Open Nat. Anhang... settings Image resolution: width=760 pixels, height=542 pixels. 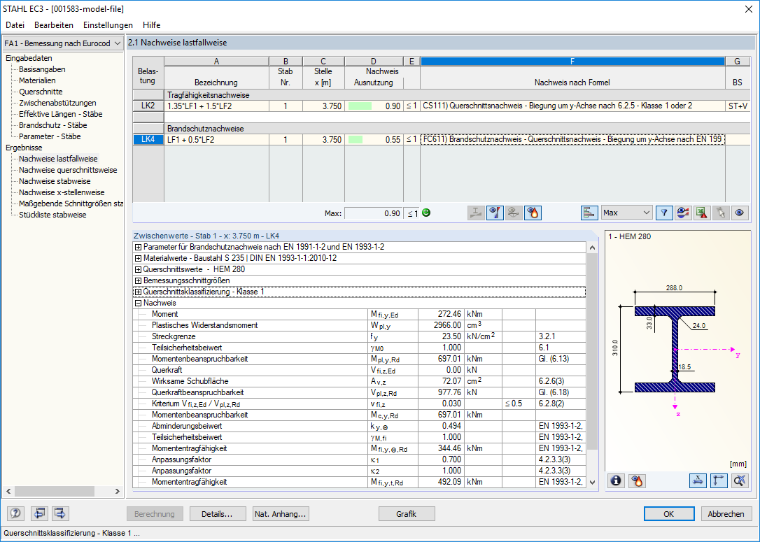[x=280, y=514]
